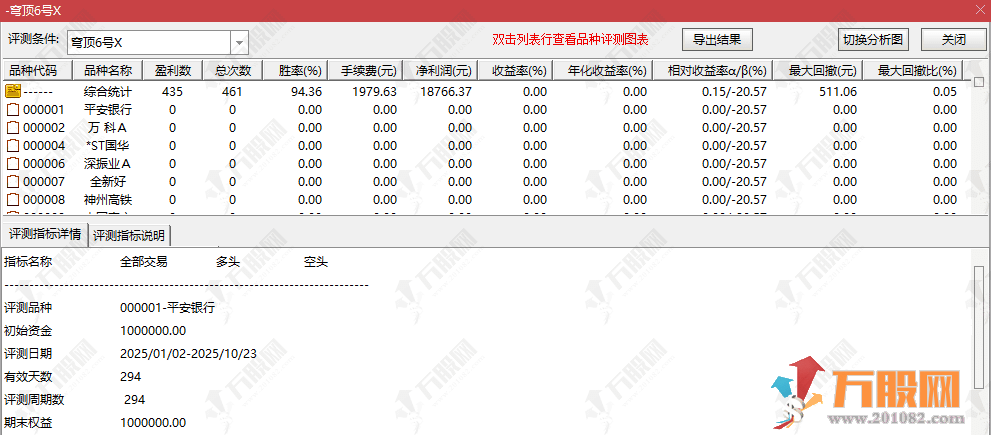Select the icon next to 000002 万科A
Screen dimensions: 991x435
(x=13, y=128)
